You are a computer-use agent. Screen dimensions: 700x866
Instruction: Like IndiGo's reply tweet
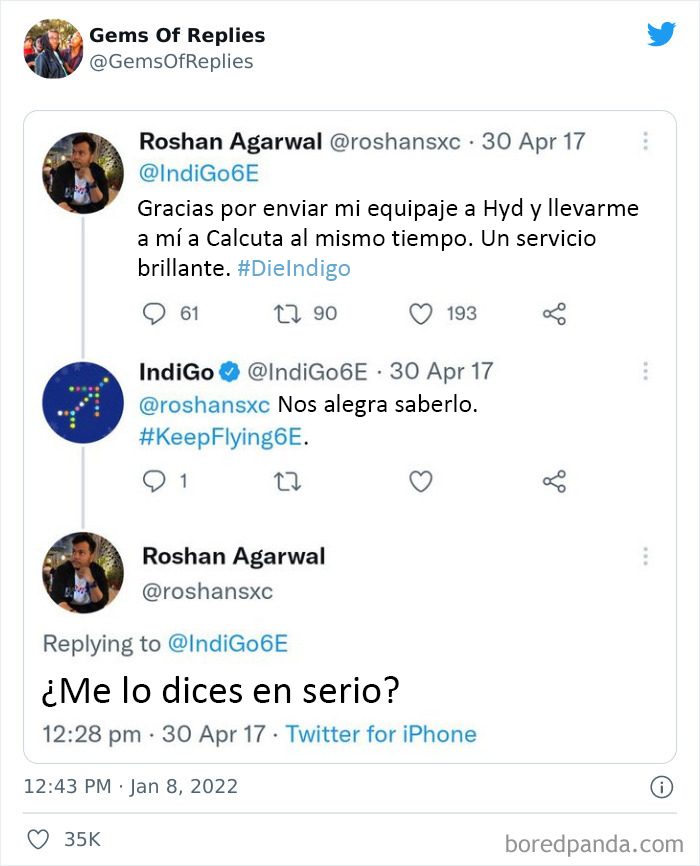pos(421,482)
